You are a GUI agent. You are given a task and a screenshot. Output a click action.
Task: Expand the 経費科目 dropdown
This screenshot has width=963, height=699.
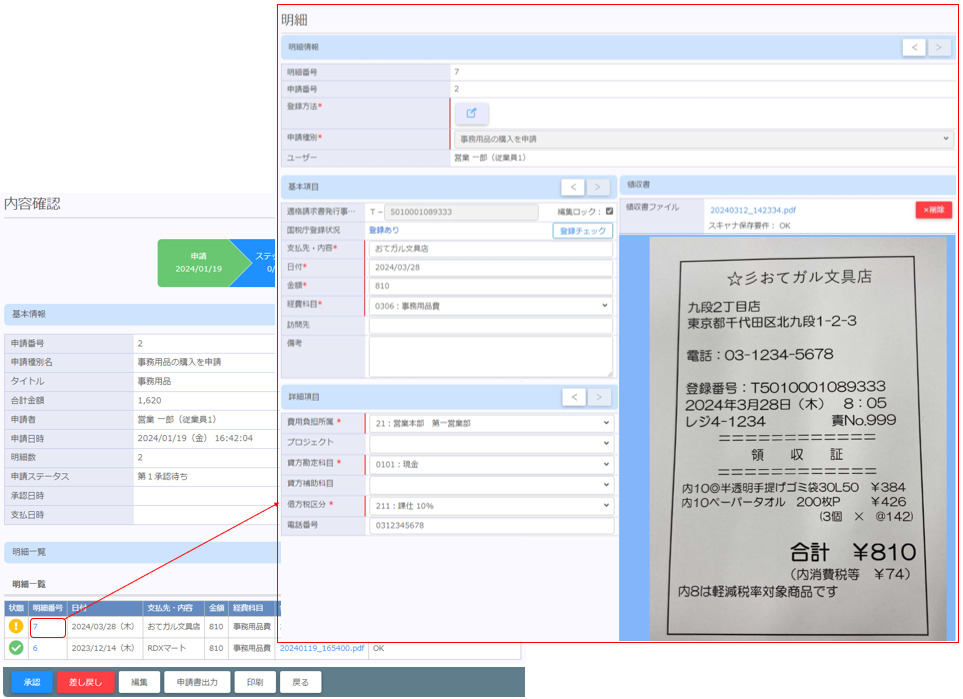(x=490, y=306)
